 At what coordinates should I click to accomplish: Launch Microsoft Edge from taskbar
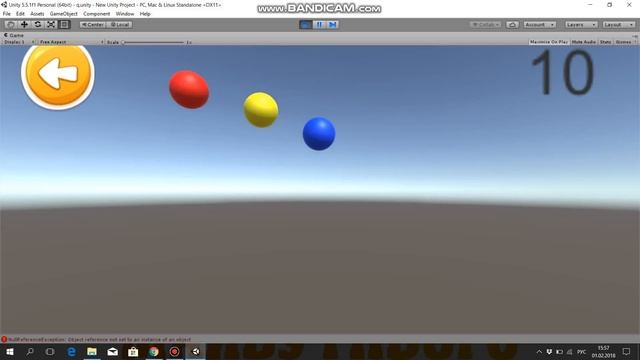pyautogui.click(x=71, y=352)
